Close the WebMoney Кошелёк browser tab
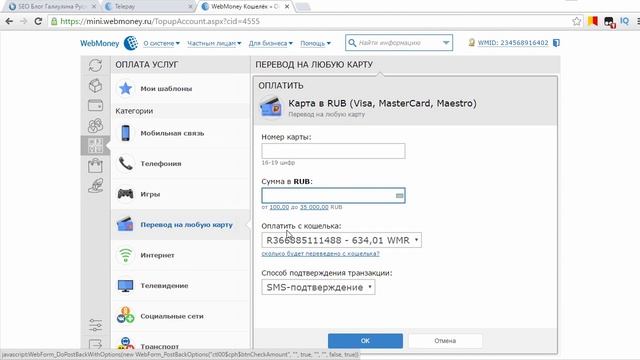This screenshot has height=360, width=640. pyautogui.click(x=287, y=7)
